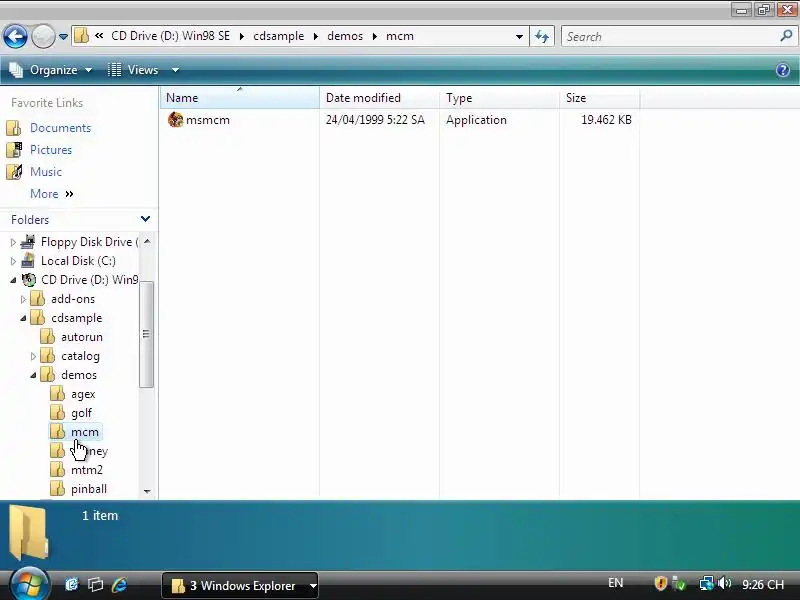The width and height of the screenshot is (800, 600).
Task: Click the mcm breadcrumb in address bar
Action: pos(399,36)
